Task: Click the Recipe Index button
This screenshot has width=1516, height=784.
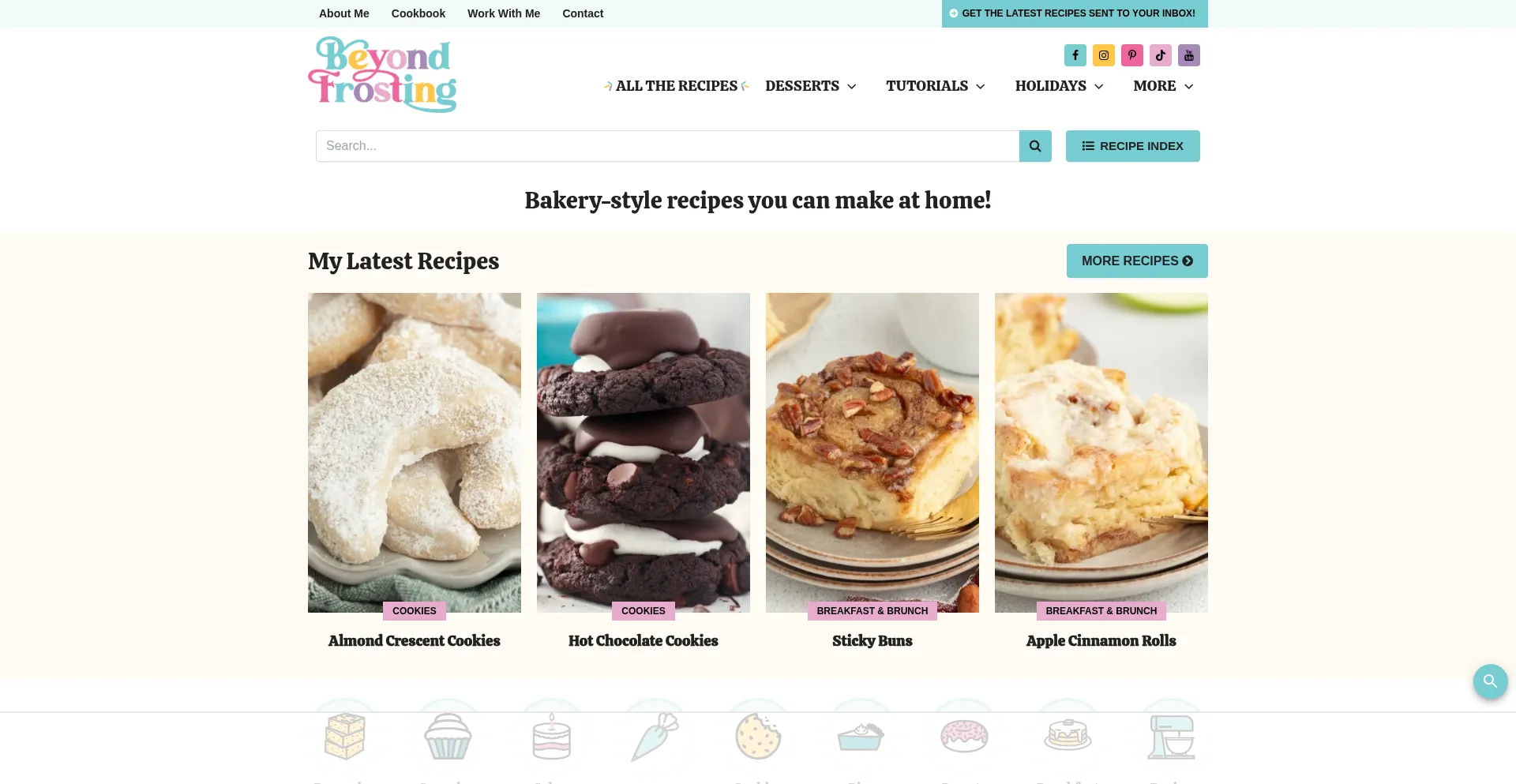Action: point(1132,146)
